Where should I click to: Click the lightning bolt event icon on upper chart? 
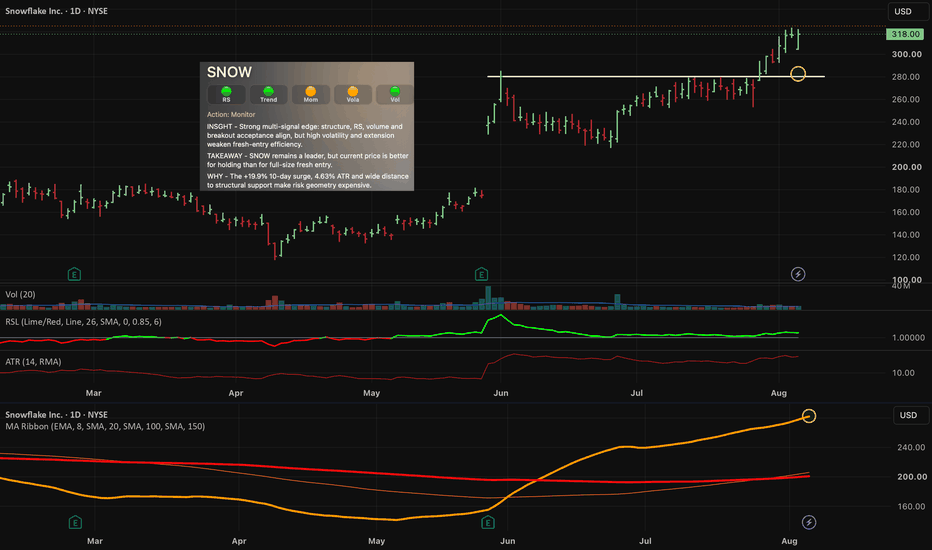[798, 274]
